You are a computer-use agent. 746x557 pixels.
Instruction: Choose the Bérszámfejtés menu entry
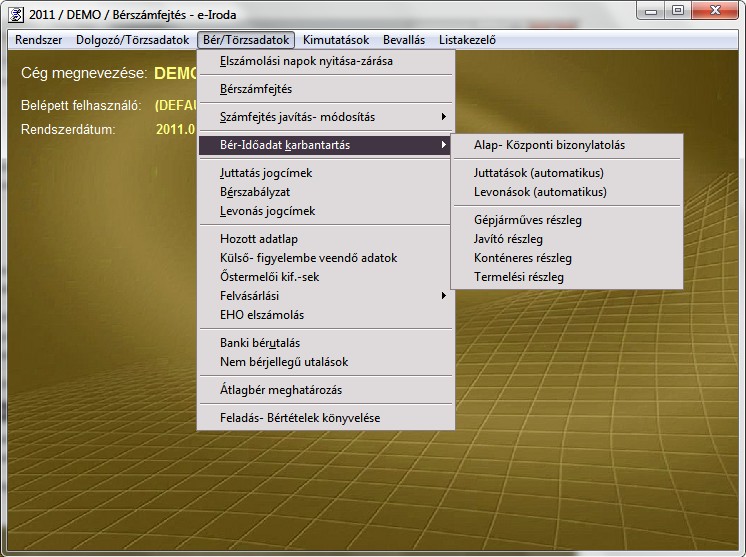tap(256, 89)
